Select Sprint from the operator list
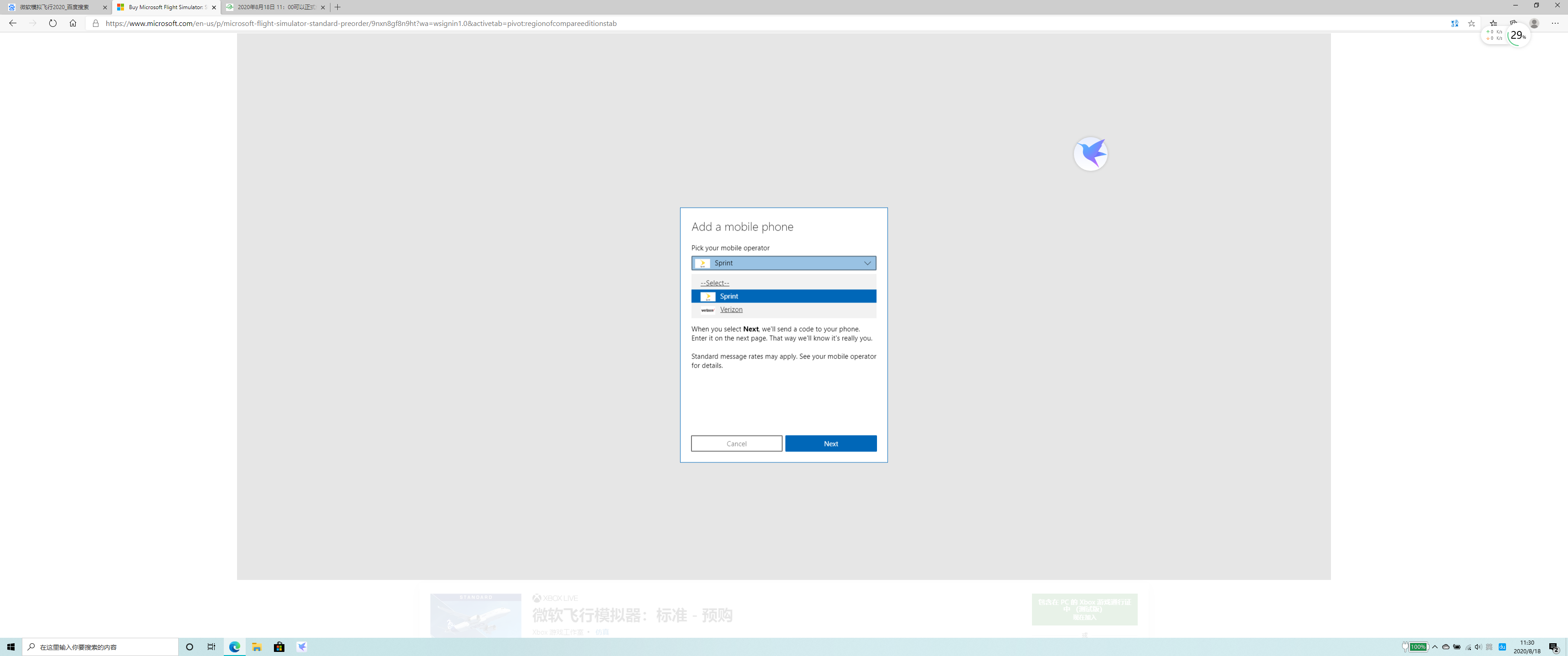 pyautogui.click(x=784, y=297)
